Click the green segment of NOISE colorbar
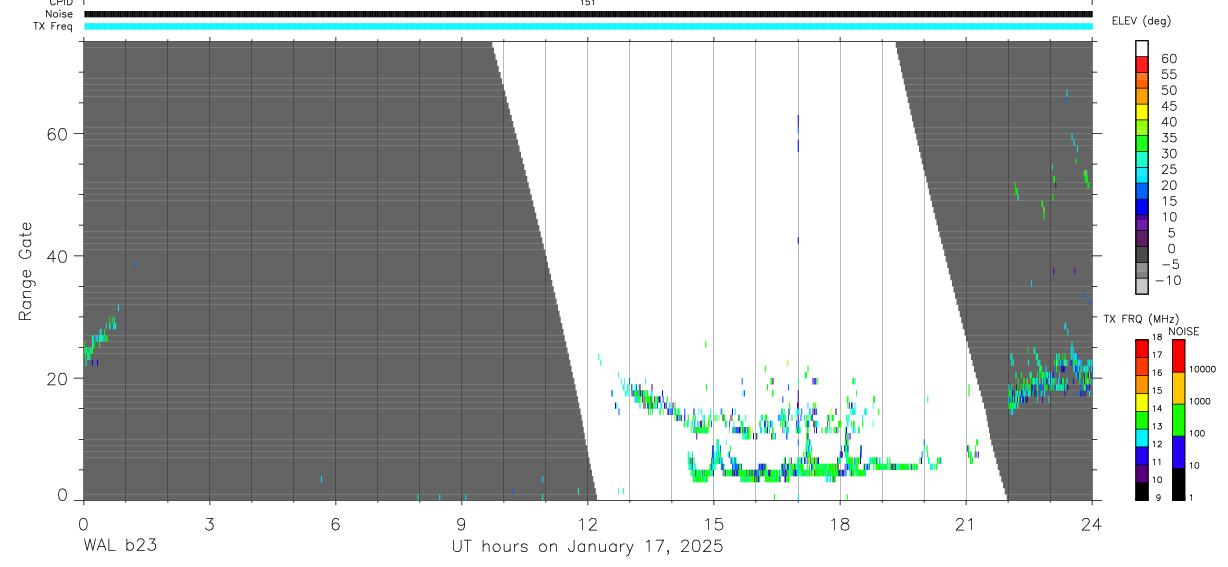Viewport: 1228px width, 567px height. tap(1178, 419)
